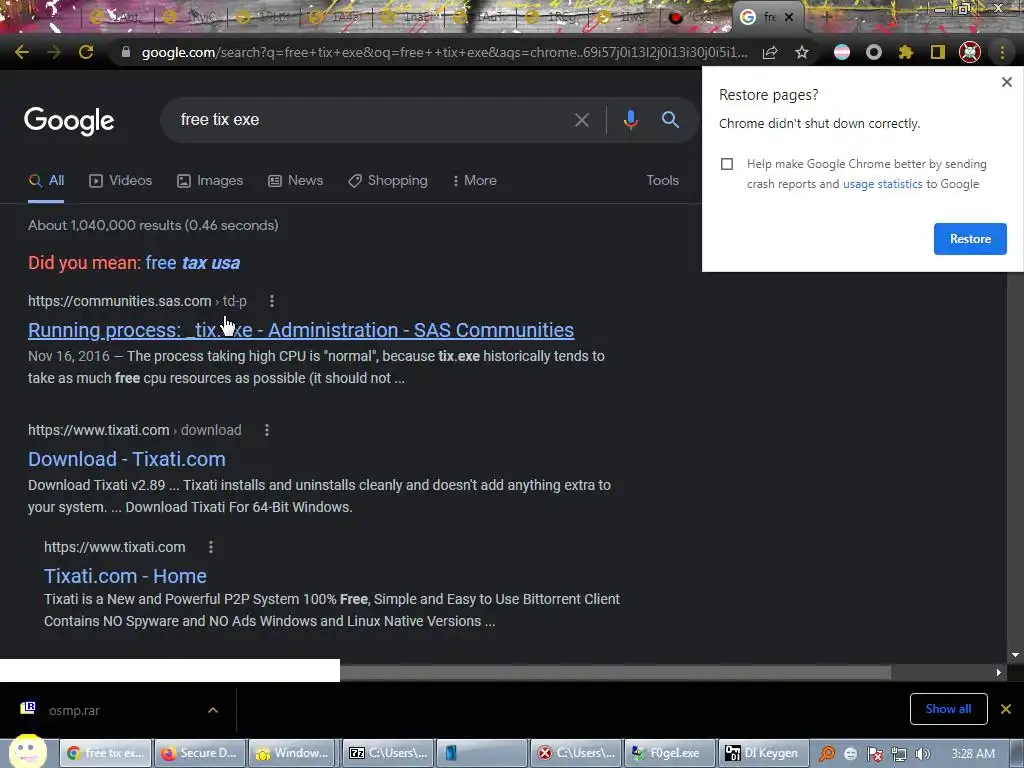Open Tixati.com - Home result

point(125,577)
